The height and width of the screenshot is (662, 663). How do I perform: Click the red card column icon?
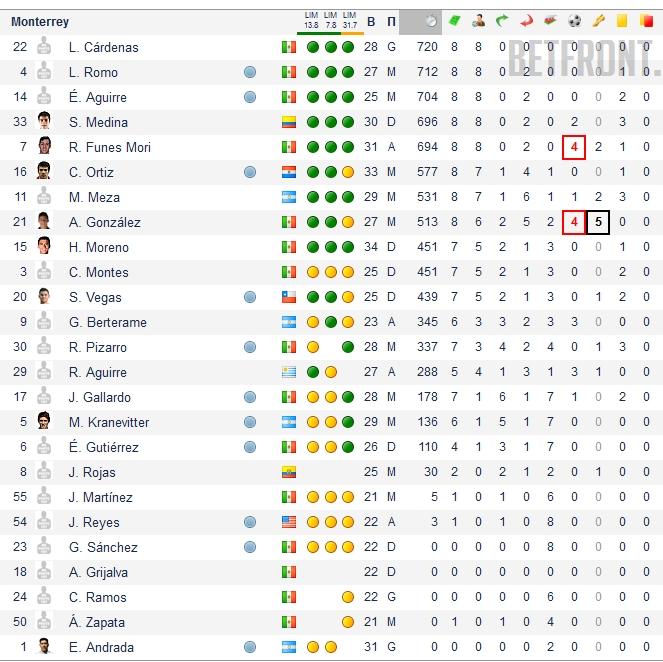[x=647, y=21]
